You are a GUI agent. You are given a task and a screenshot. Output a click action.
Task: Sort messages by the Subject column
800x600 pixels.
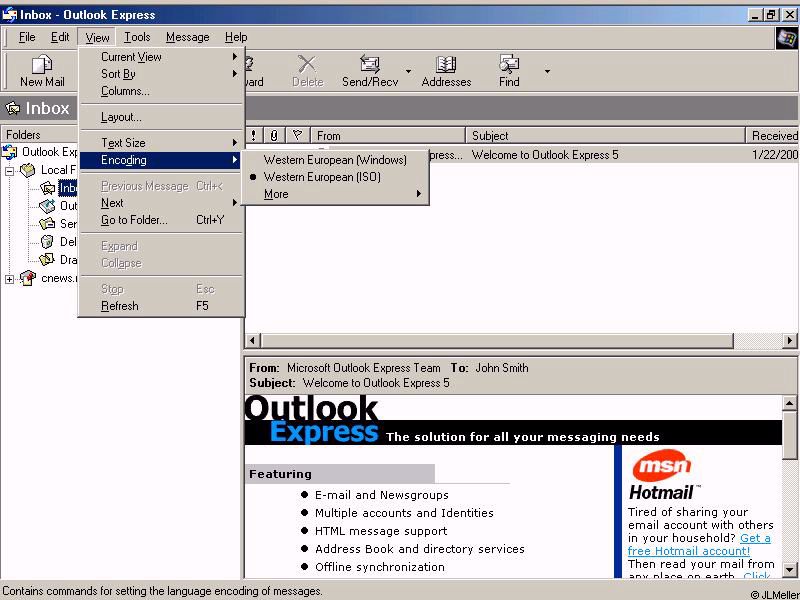pos(606,136)
